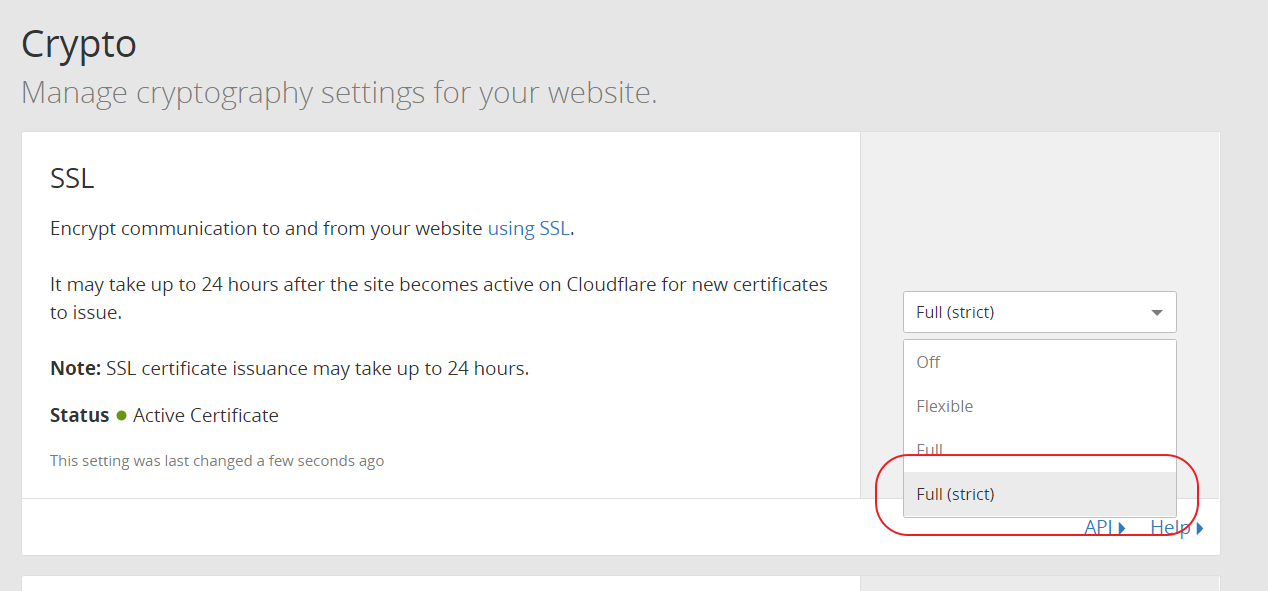The width and height of the screenshot is (1268, 591).
Task: Open the "using SSL" link
Action: click(528, 228)
